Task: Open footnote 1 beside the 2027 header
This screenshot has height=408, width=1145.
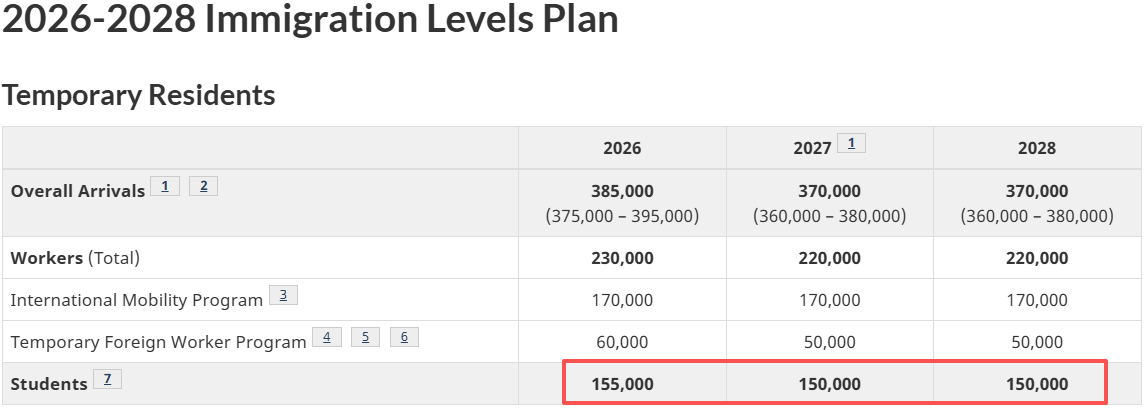Action: pos(851,143)
